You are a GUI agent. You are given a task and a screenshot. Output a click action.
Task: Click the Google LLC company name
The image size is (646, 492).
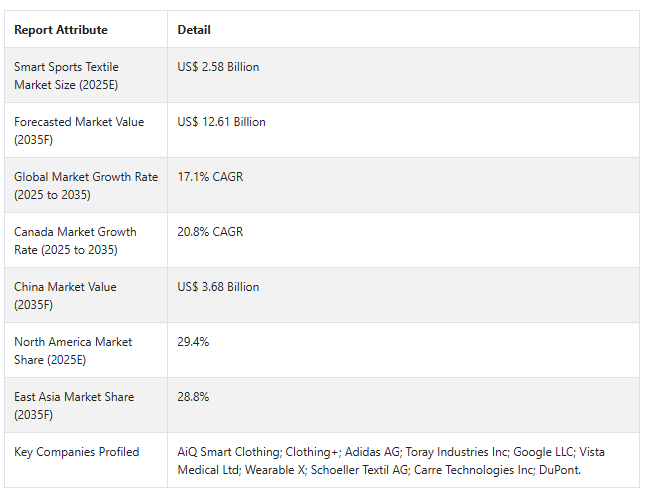(x=543, y=452)
